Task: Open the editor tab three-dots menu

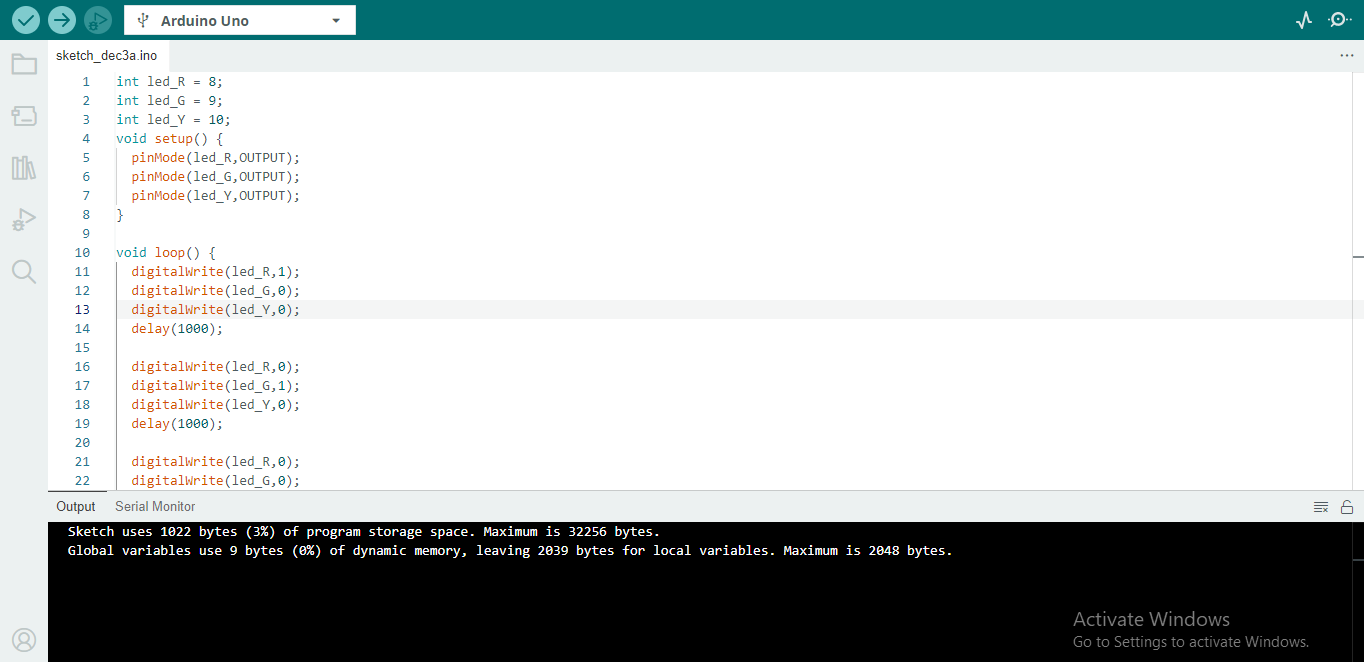Action: tap(1346, 56)
